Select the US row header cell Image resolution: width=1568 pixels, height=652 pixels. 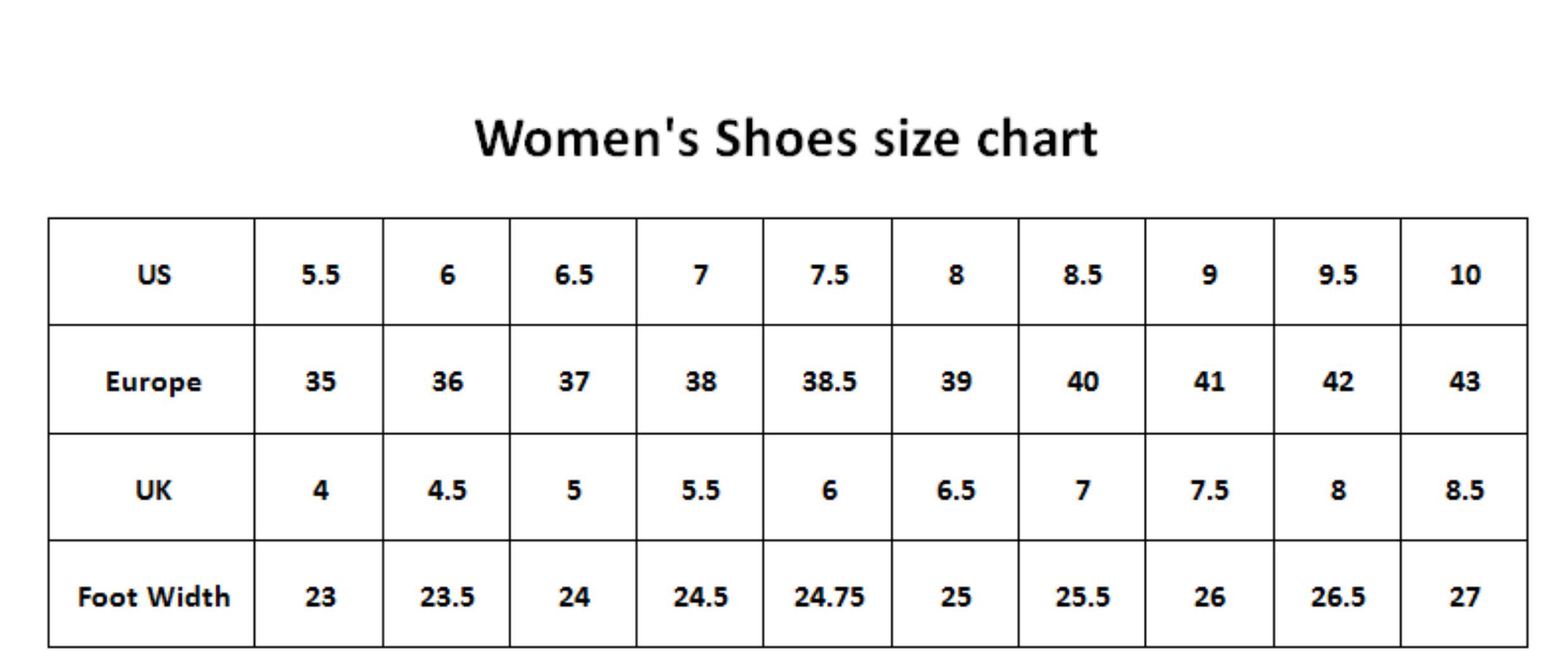[x=153, y=274]
